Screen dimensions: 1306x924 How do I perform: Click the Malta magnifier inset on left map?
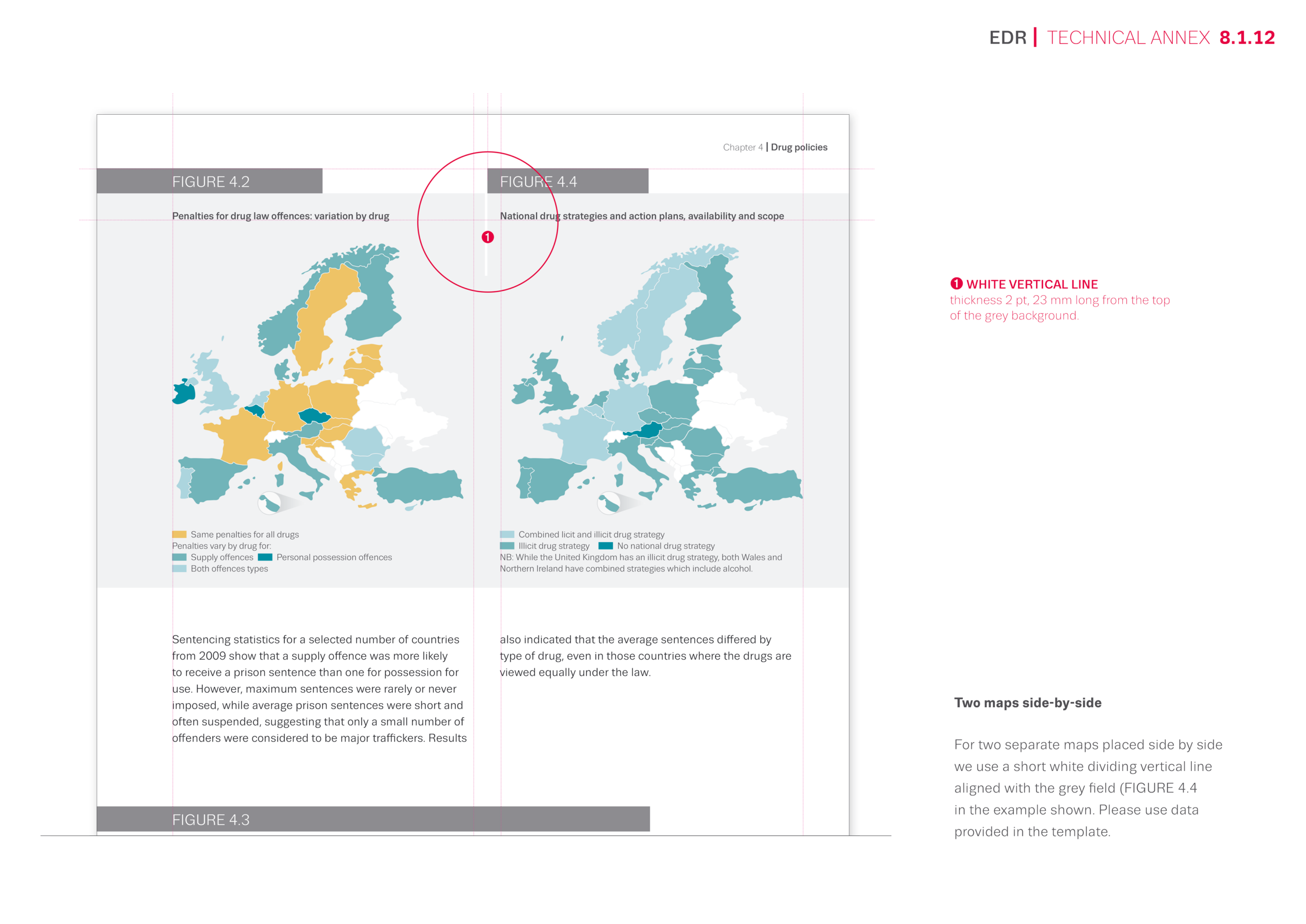[269, 503]
